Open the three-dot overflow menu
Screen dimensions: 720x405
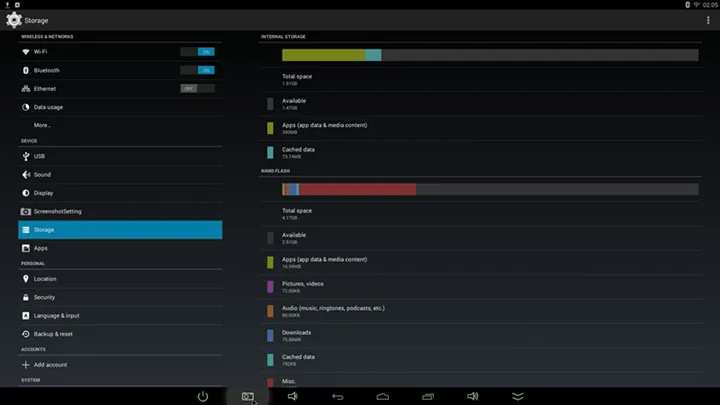pos(708,20)
